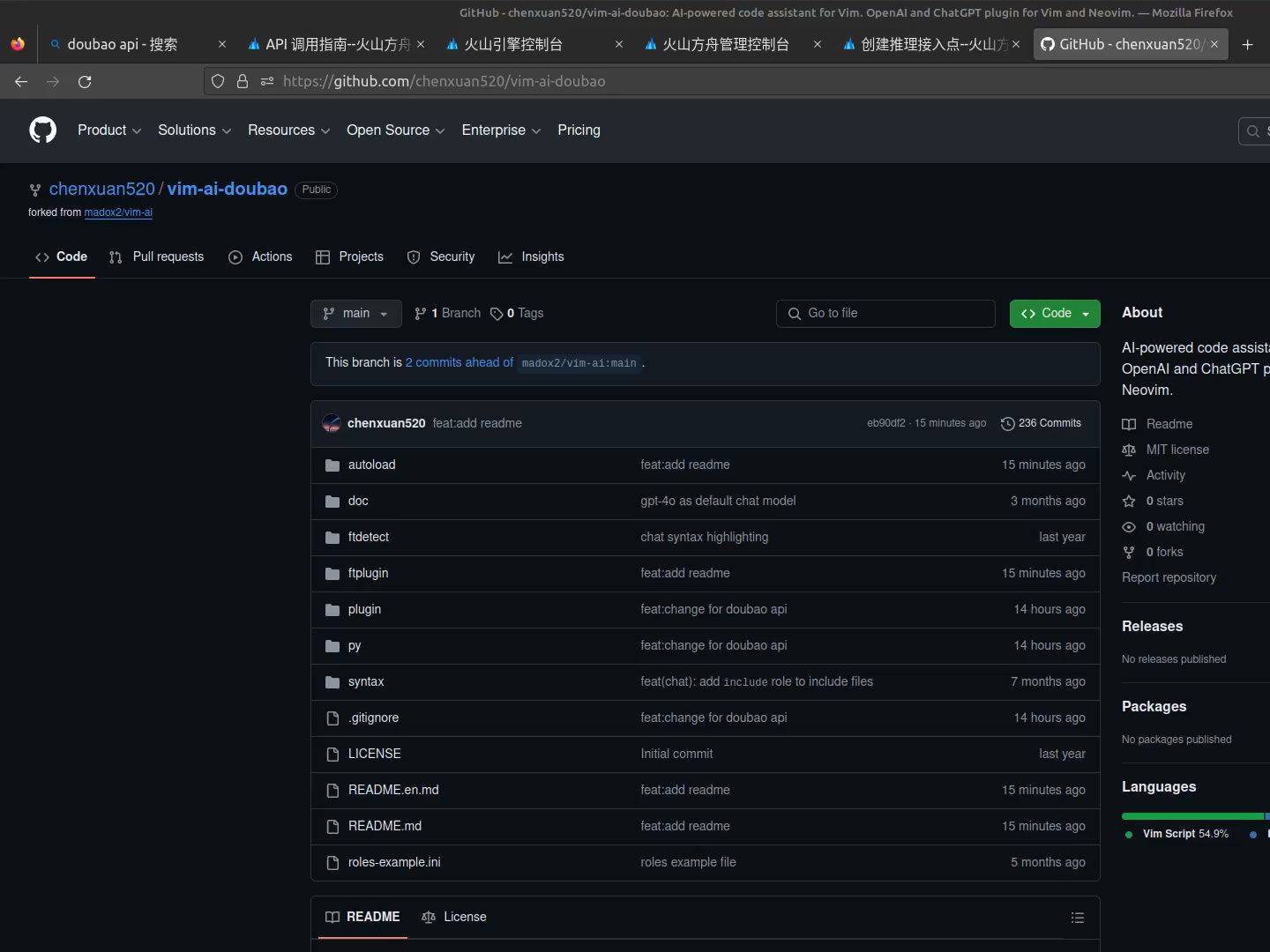Open the README outline list icon

1077,918
